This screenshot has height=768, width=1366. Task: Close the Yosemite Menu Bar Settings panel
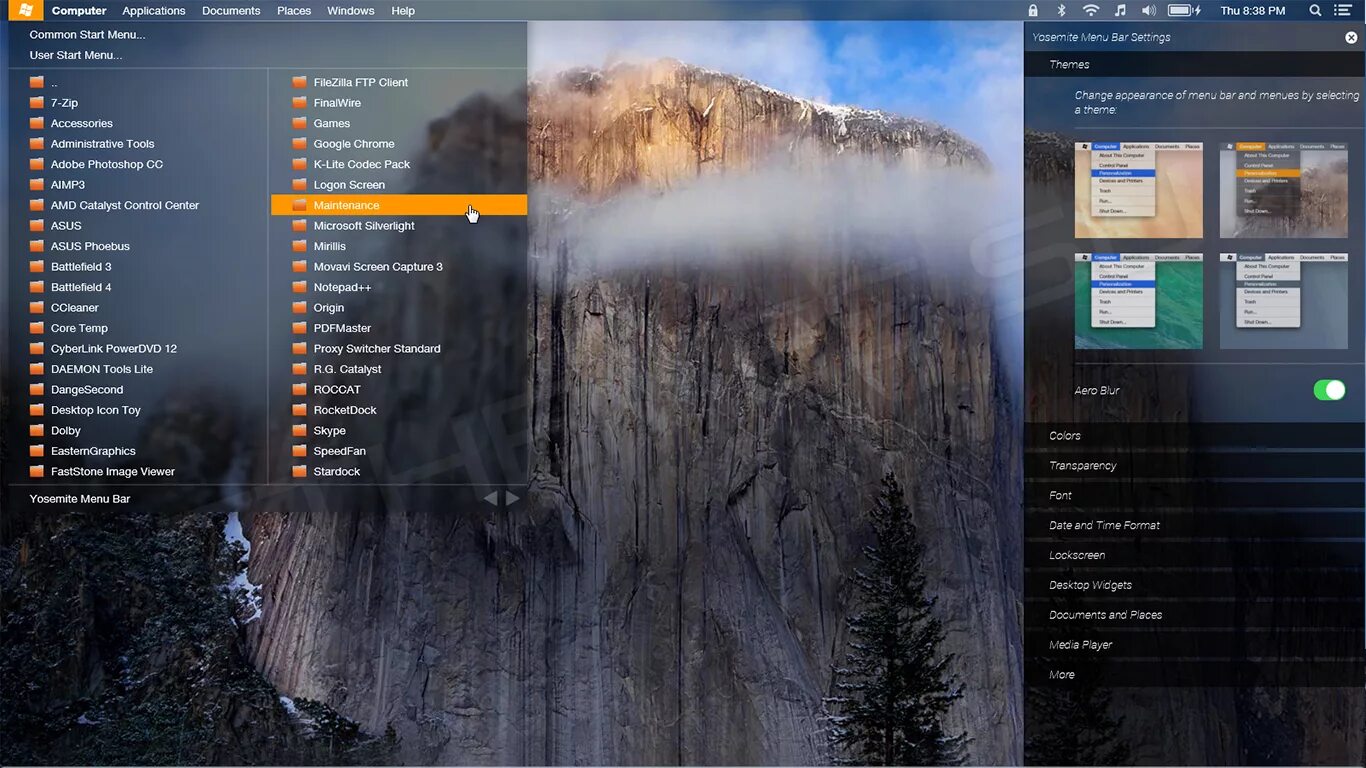pyautogui.click(x=1351, y=37)
